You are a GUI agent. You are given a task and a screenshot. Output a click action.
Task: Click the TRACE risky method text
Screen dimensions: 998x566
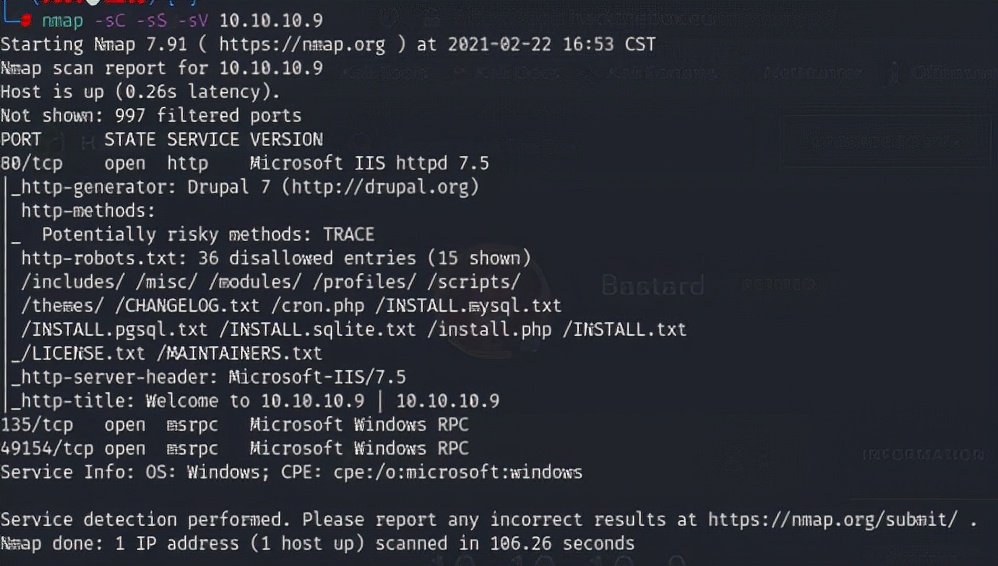pos(348,235)
